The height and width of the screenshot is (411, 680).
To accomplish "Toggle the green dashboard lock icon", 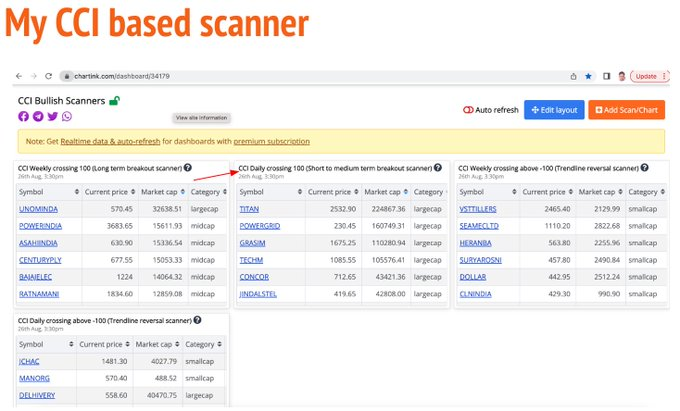I will click(114, 101).
